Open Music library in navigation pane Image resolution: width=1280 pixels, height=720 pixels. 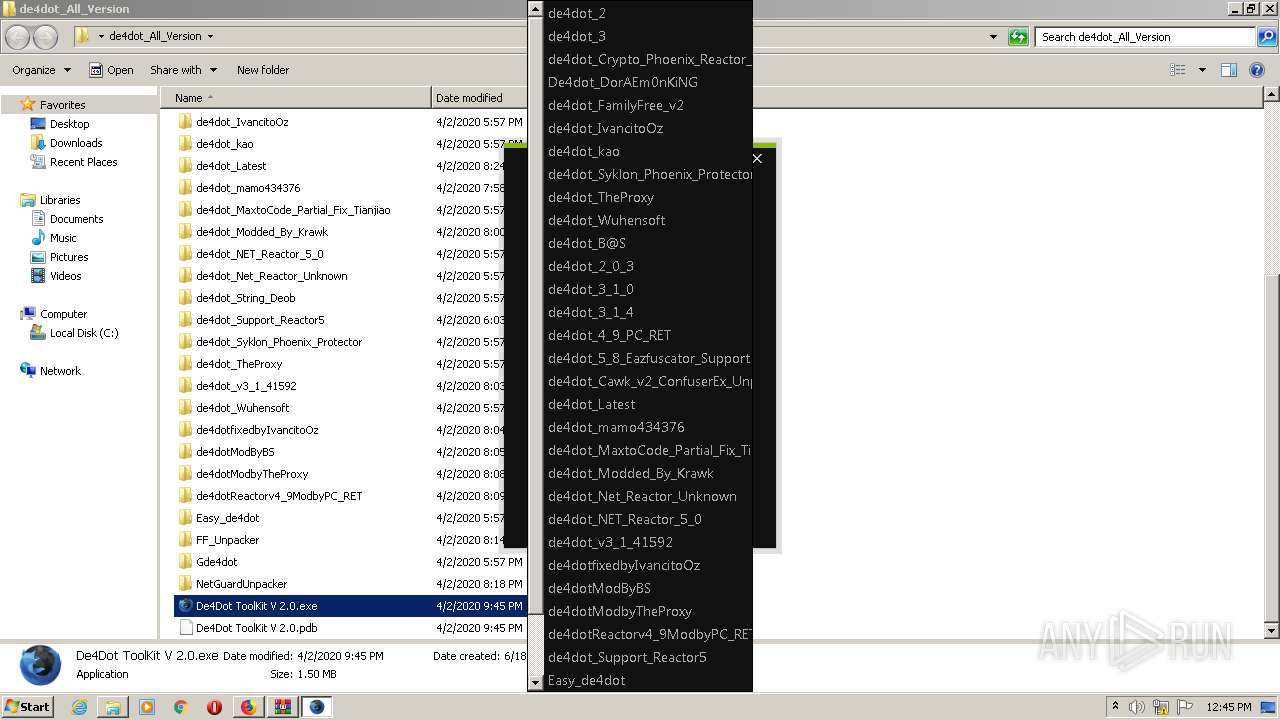pyautogui.click(x=63, y=238)
